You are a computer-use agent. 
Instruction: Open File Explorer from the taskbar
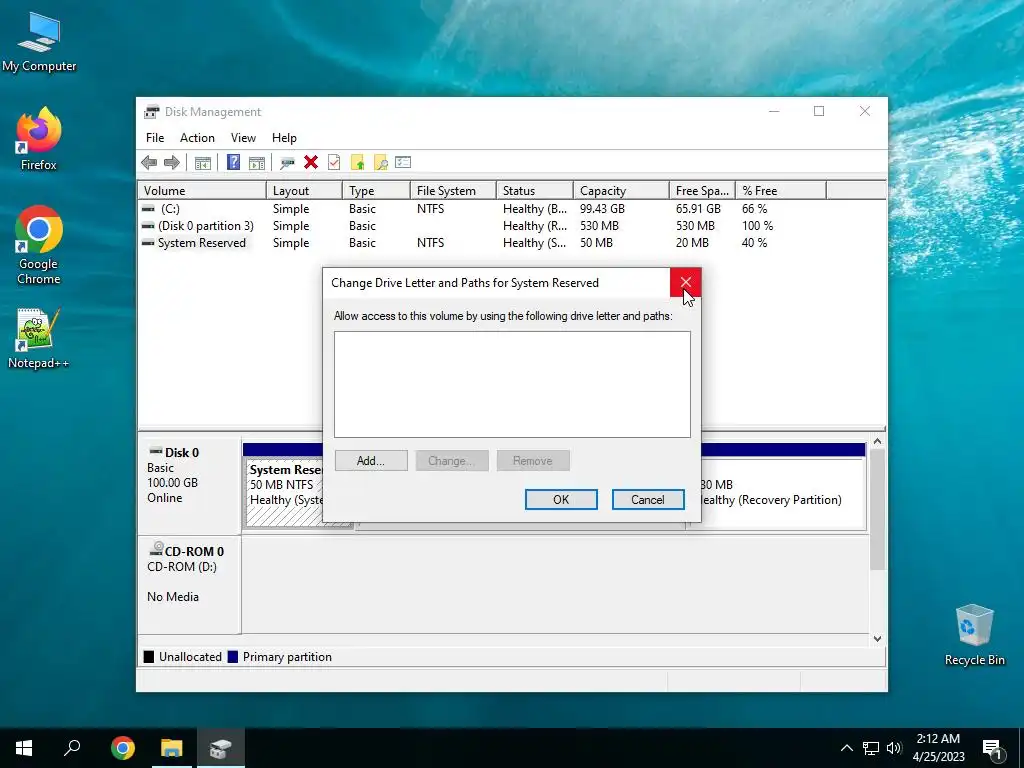tap(172, 748)
